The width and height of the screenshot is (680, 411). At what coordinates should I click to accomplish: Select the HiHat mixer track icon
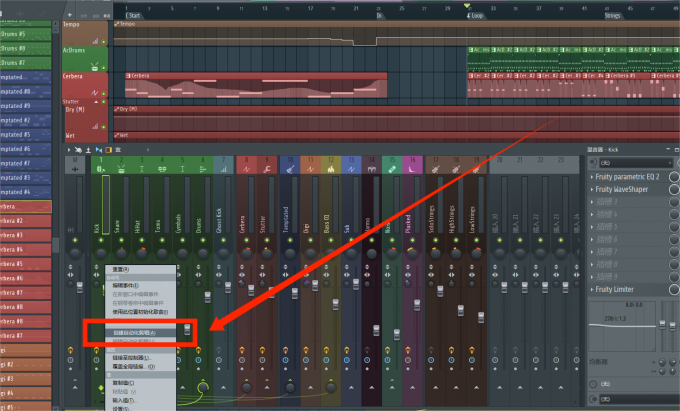point(141,169)
